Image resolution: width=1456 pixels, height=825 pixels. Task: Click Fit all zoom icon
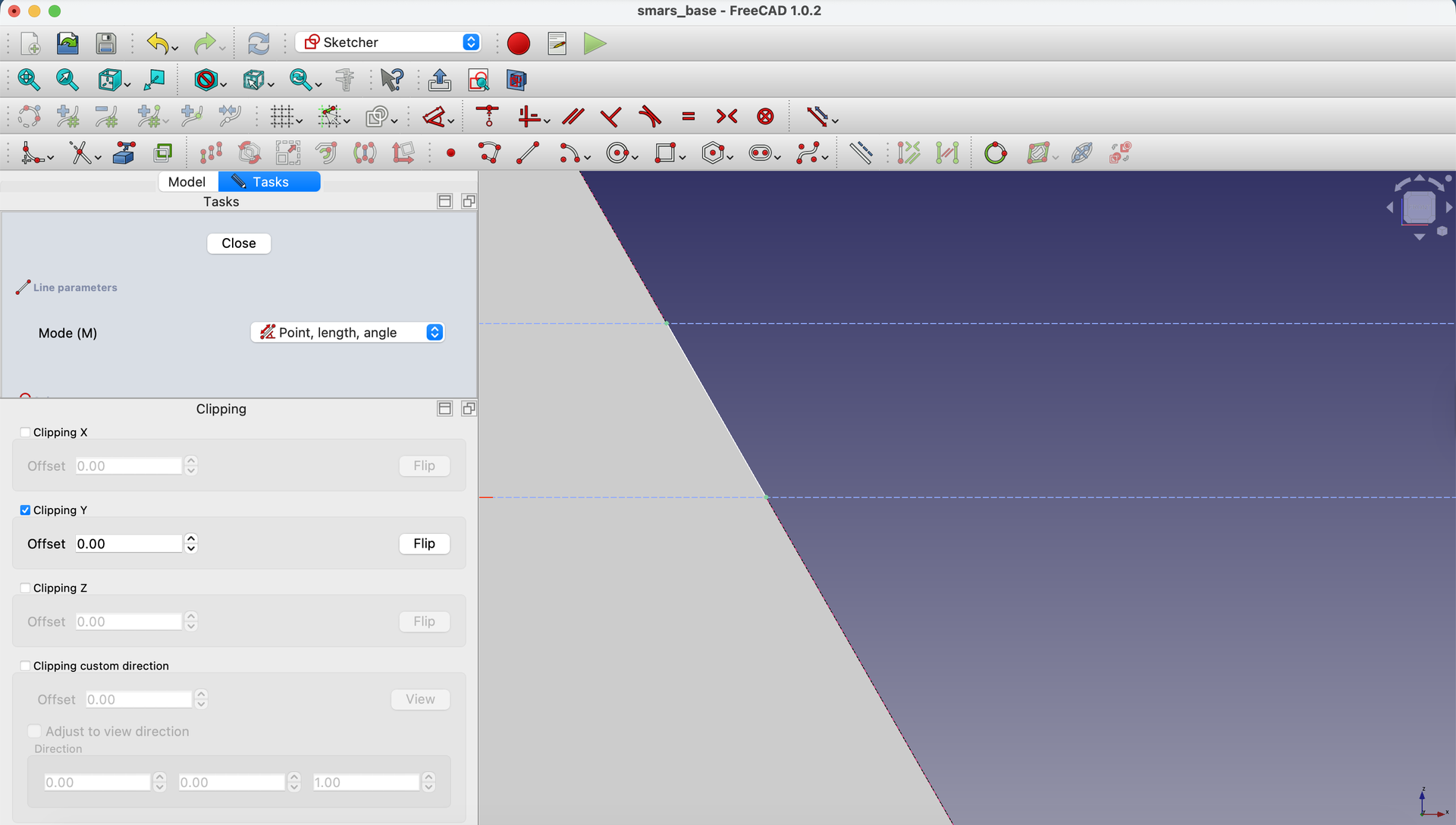tap(29, 80)
